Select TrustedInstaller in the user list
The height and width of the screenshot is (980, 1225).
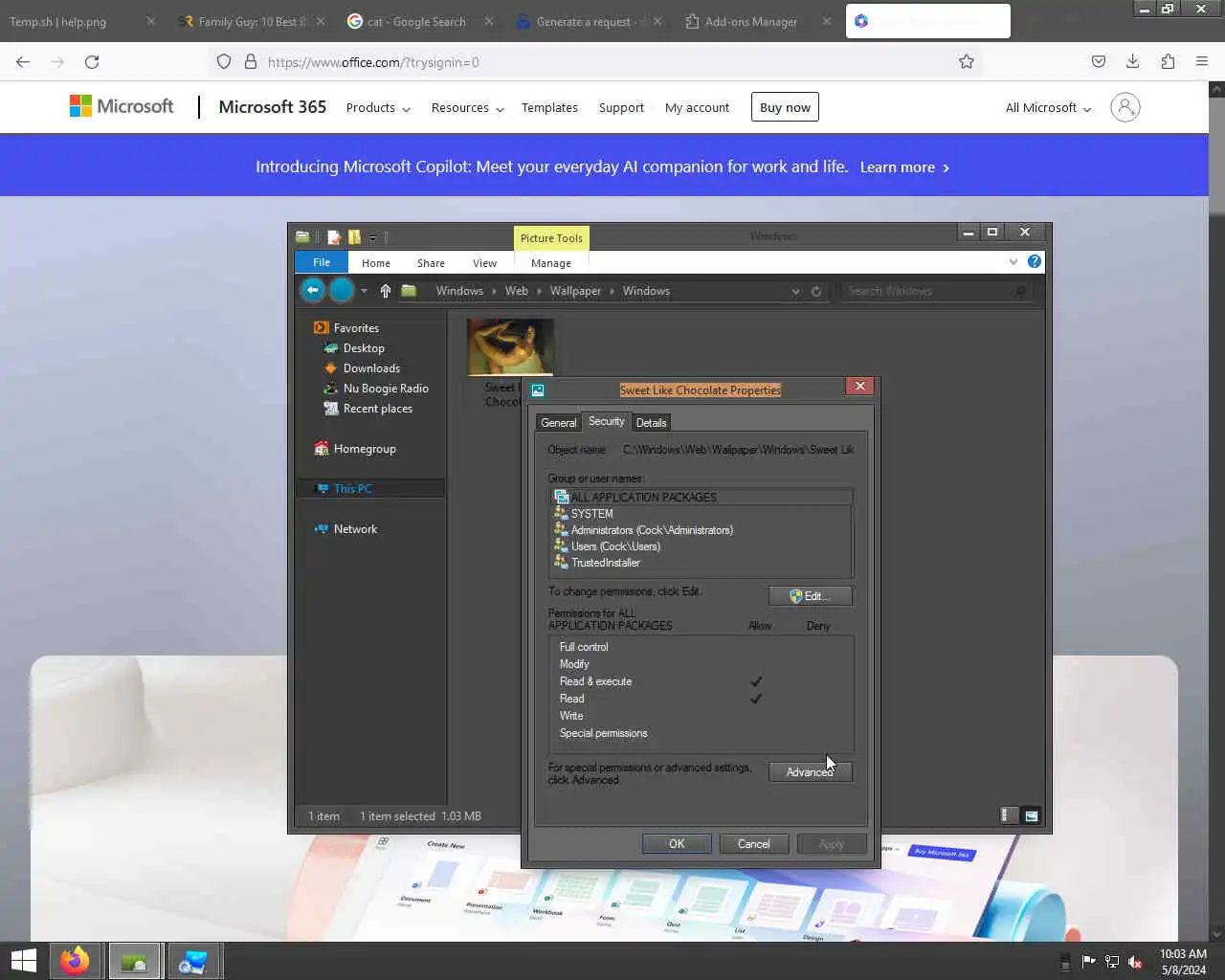[702, 562]
